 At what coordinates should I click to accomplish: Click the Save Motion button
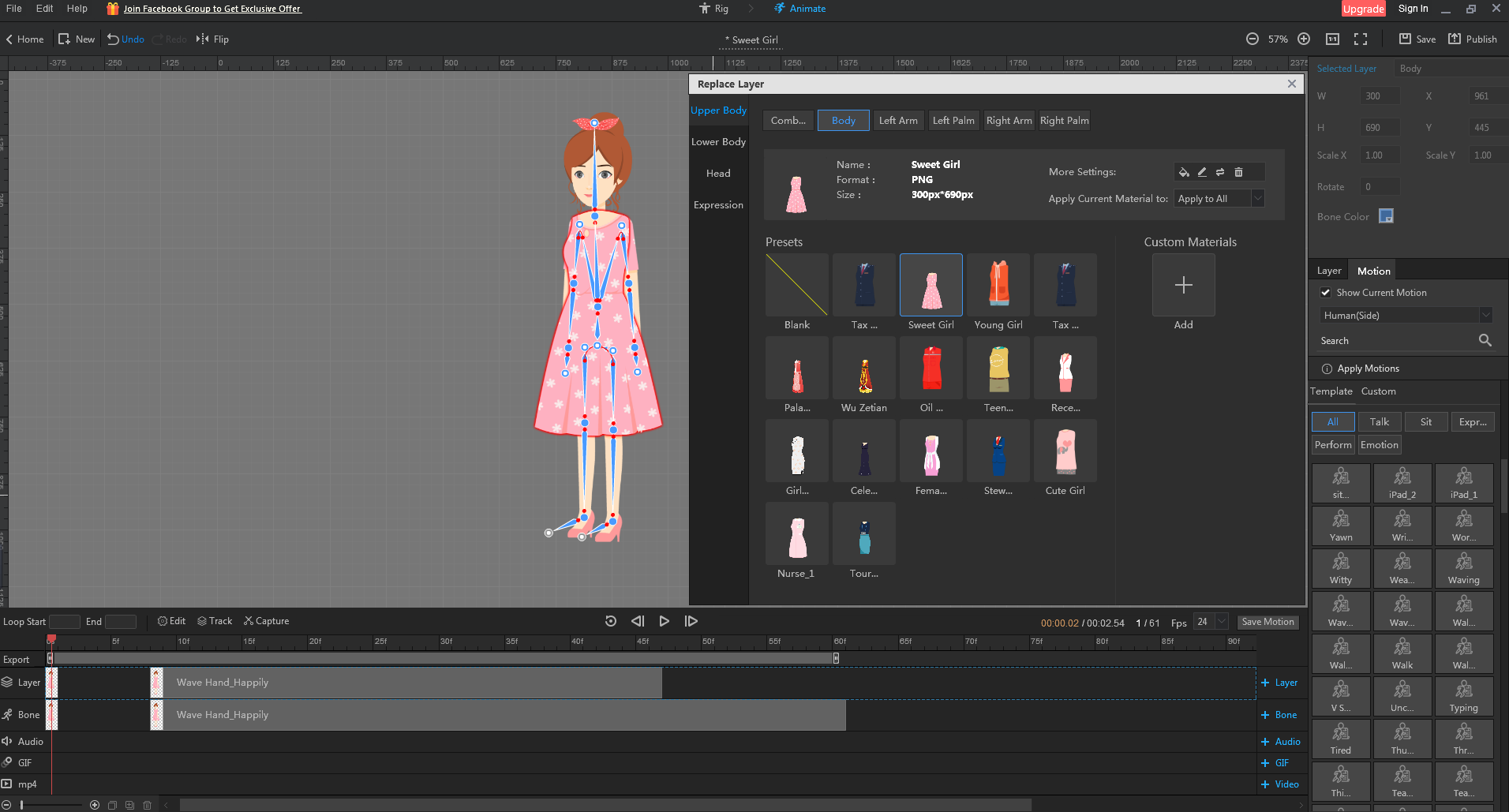pyautogui.click(x=1267, y=622)
